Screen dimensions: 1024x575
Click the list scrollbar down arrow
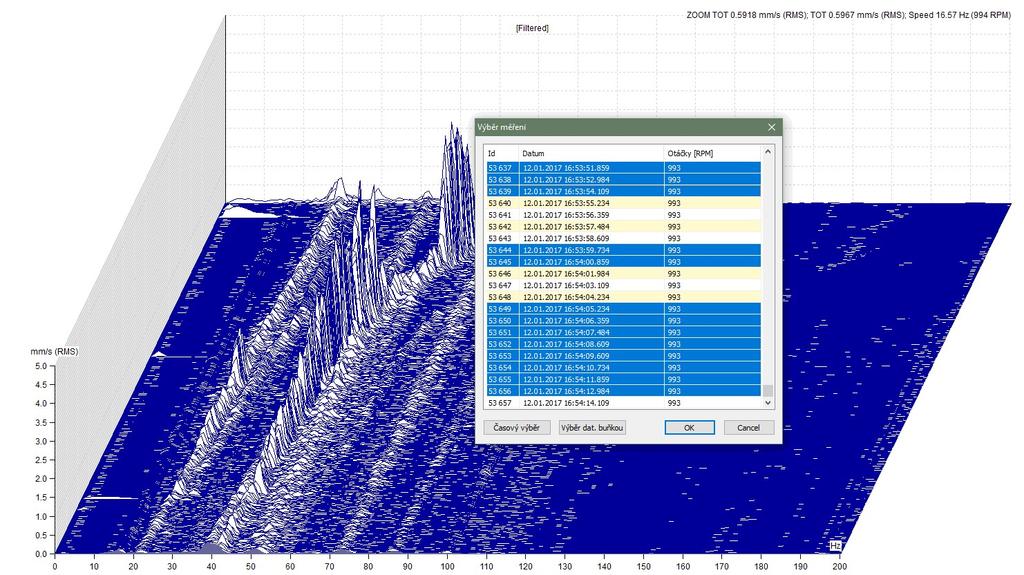coord(768,403)
